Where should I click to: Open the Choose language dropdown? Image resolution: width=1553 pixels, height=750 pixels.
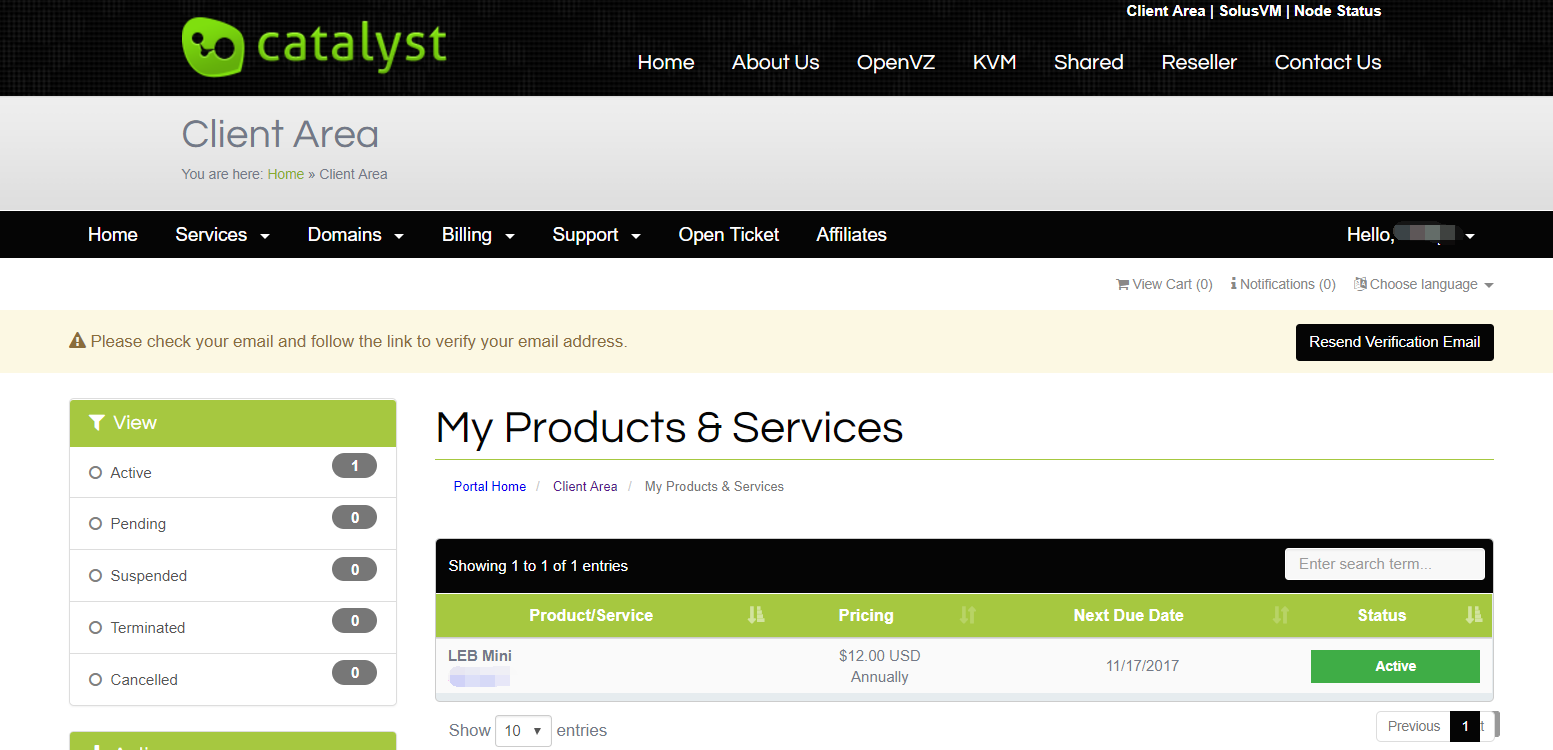[x=1424, y=284]
